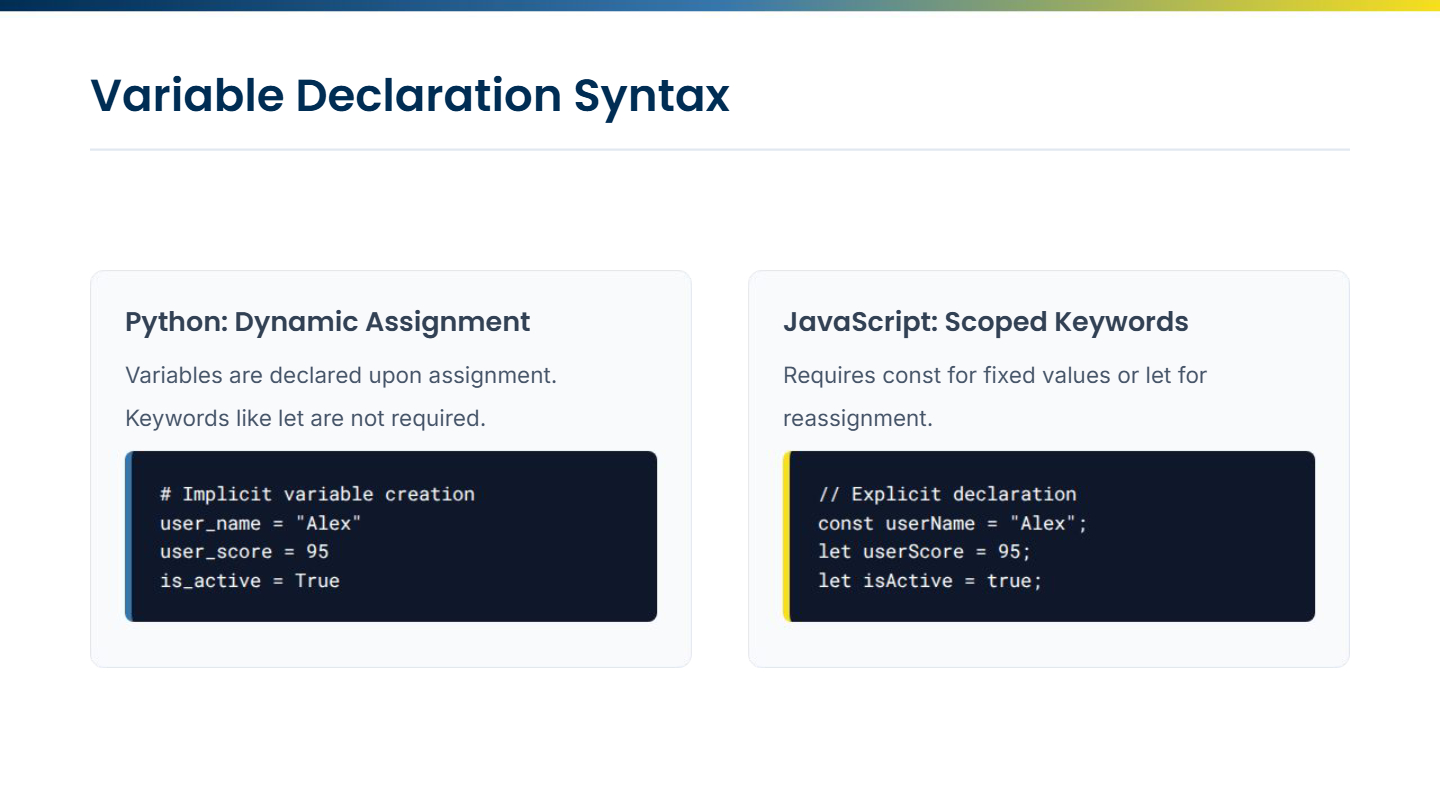Click the word "reassignment." in JavaScript card
Screen dimensions: 1440x810
click(857, 418)
